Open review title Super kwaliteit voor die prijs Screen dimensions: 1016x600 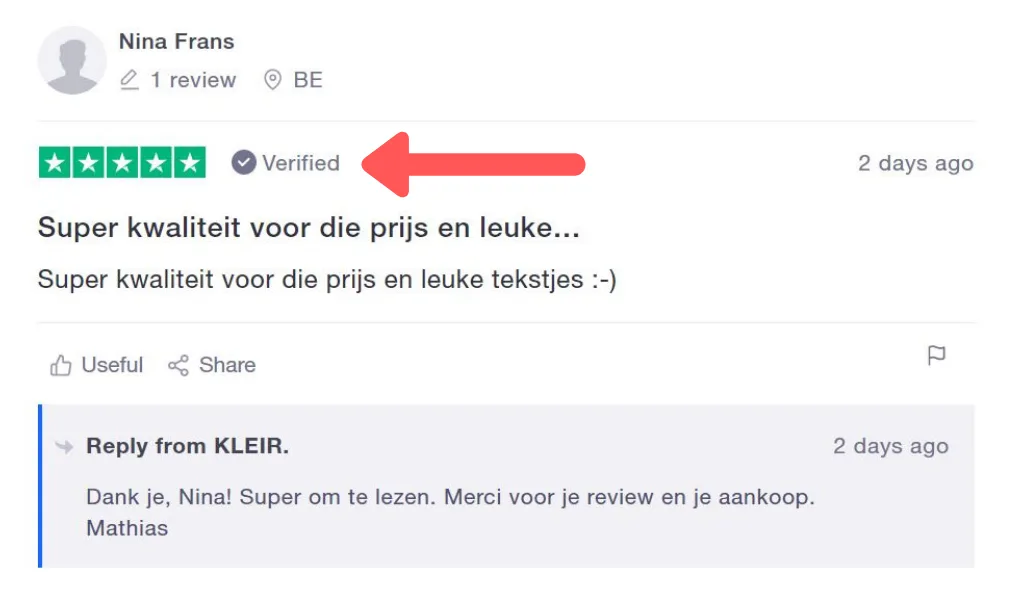pos(308,227)
